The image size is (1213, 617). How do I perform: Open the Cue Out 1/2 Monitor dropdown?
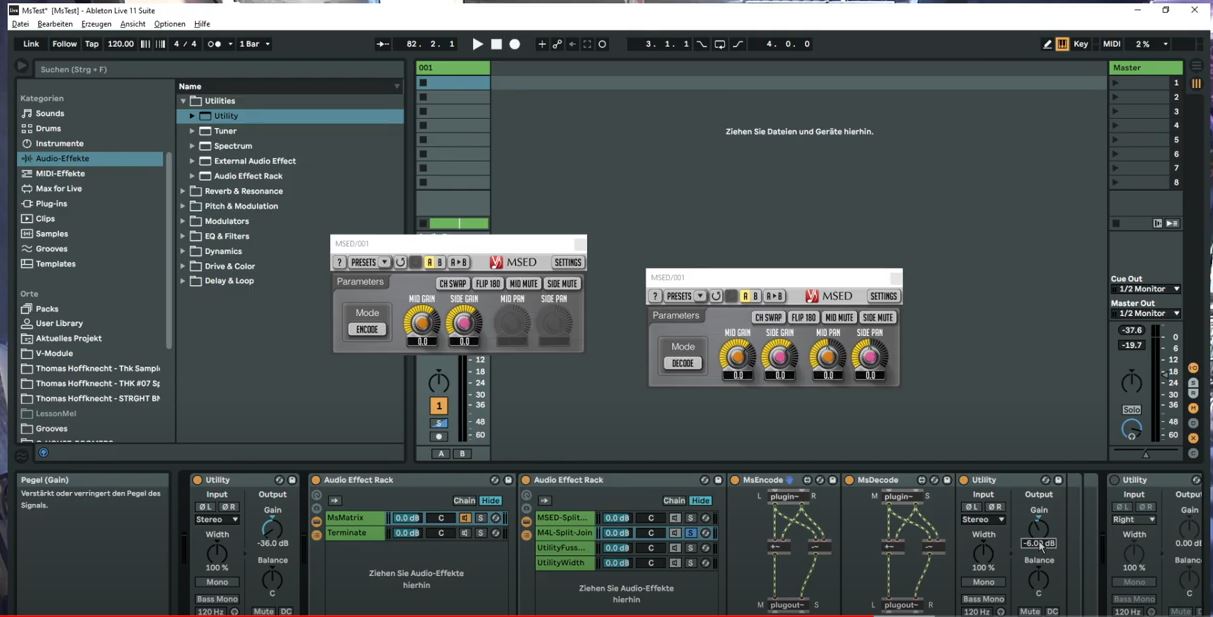[1145, 289]
